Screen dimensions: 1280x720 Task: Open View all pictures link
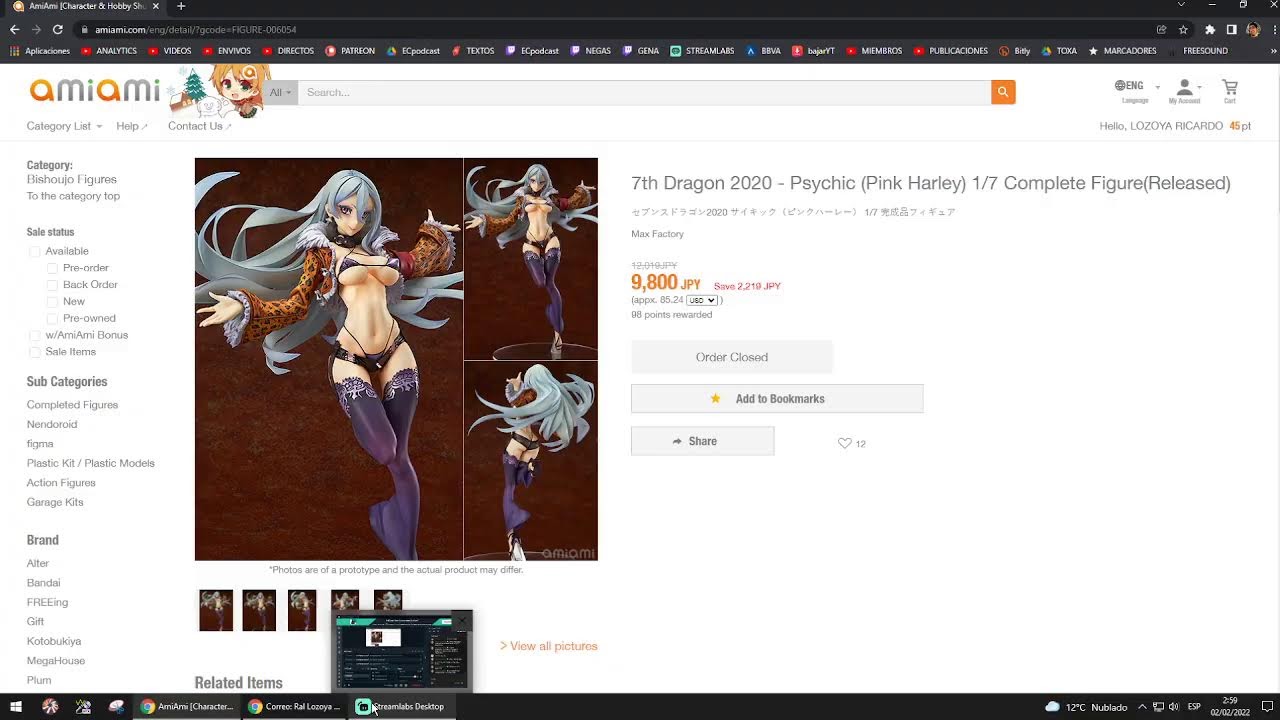point(549,646)
